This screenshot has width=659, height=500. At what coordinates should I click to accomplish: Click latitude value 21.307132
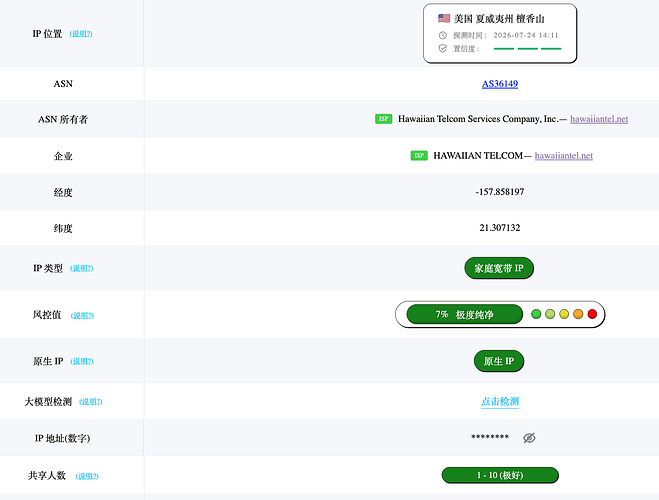click(500, 228)
